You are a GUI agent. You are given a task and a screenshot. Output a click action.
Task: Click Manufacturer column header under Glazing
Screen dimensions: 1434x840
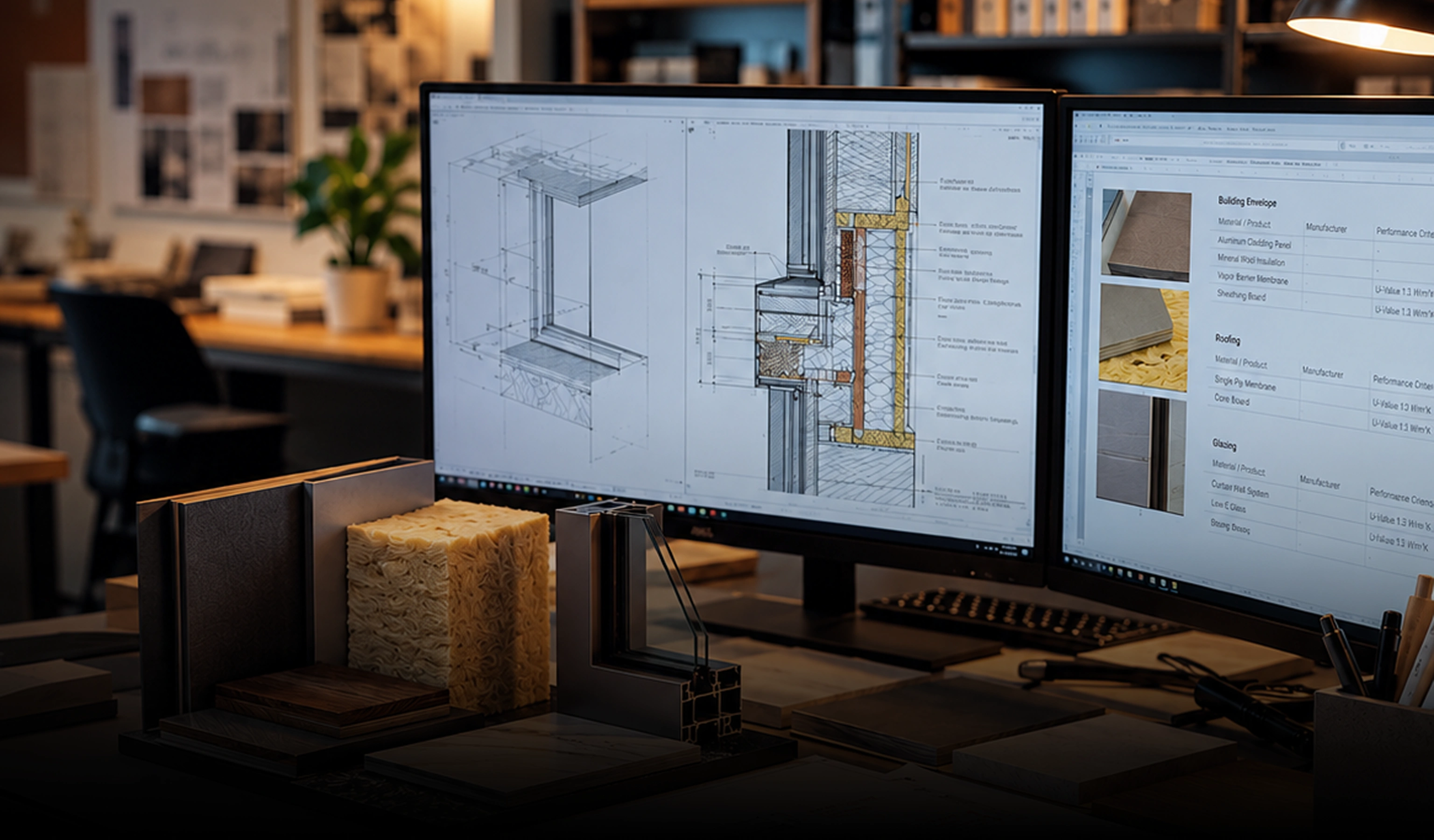point(1320,483)
